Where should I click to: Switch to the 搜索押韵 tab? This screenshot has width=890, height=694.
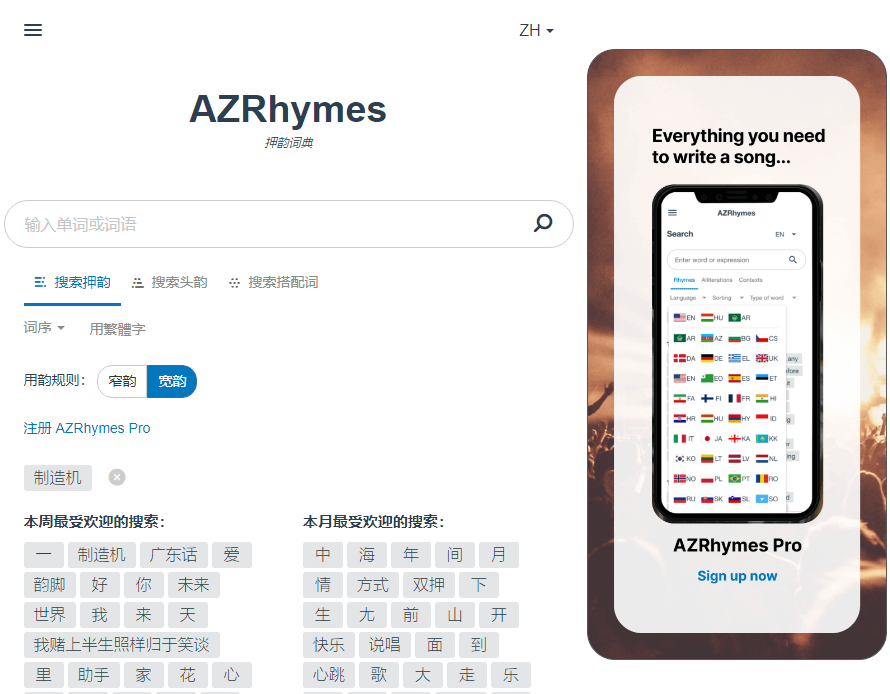tap(72, 283)
